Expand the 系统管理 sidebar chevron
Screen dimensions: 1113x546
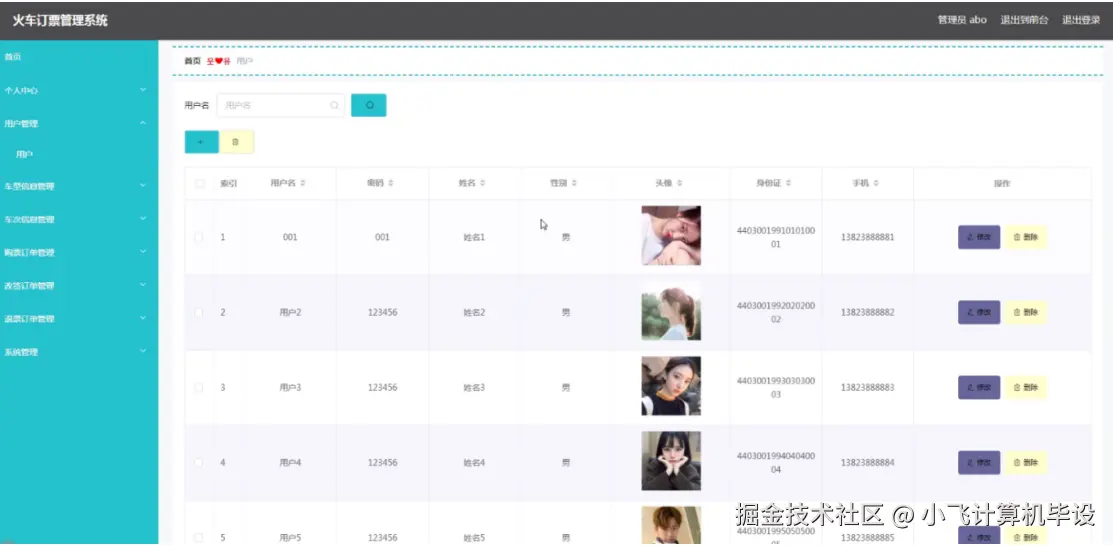143,351
